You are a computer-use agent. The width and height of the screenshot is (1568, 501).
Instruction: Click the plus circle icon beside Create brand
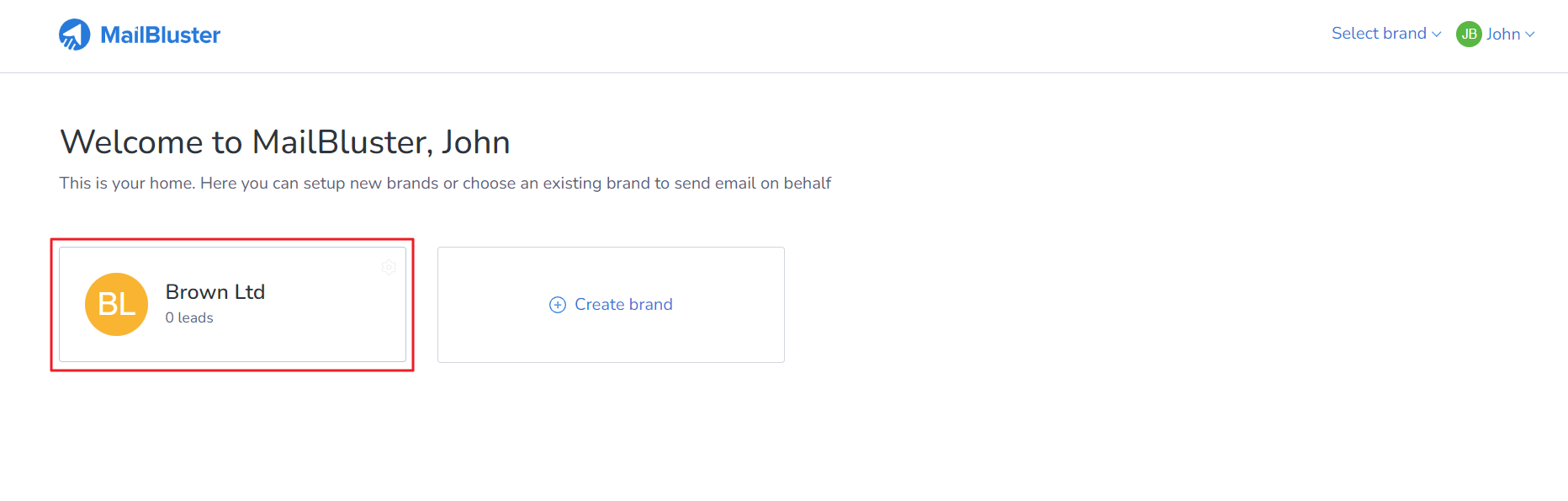558,305
